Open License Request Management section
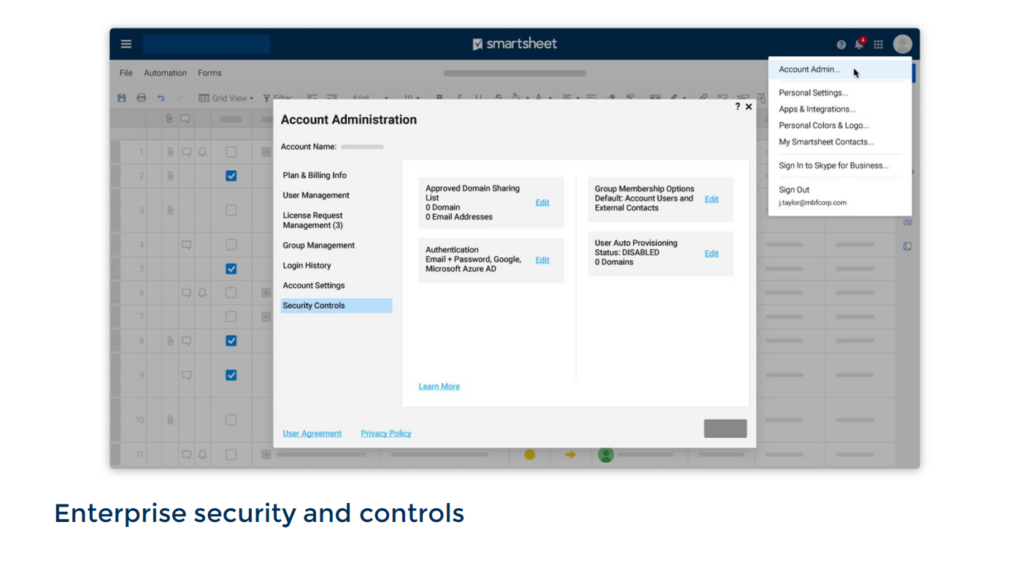The height and width of the screenshot is (576, 1024). click(x=313, y=220)
